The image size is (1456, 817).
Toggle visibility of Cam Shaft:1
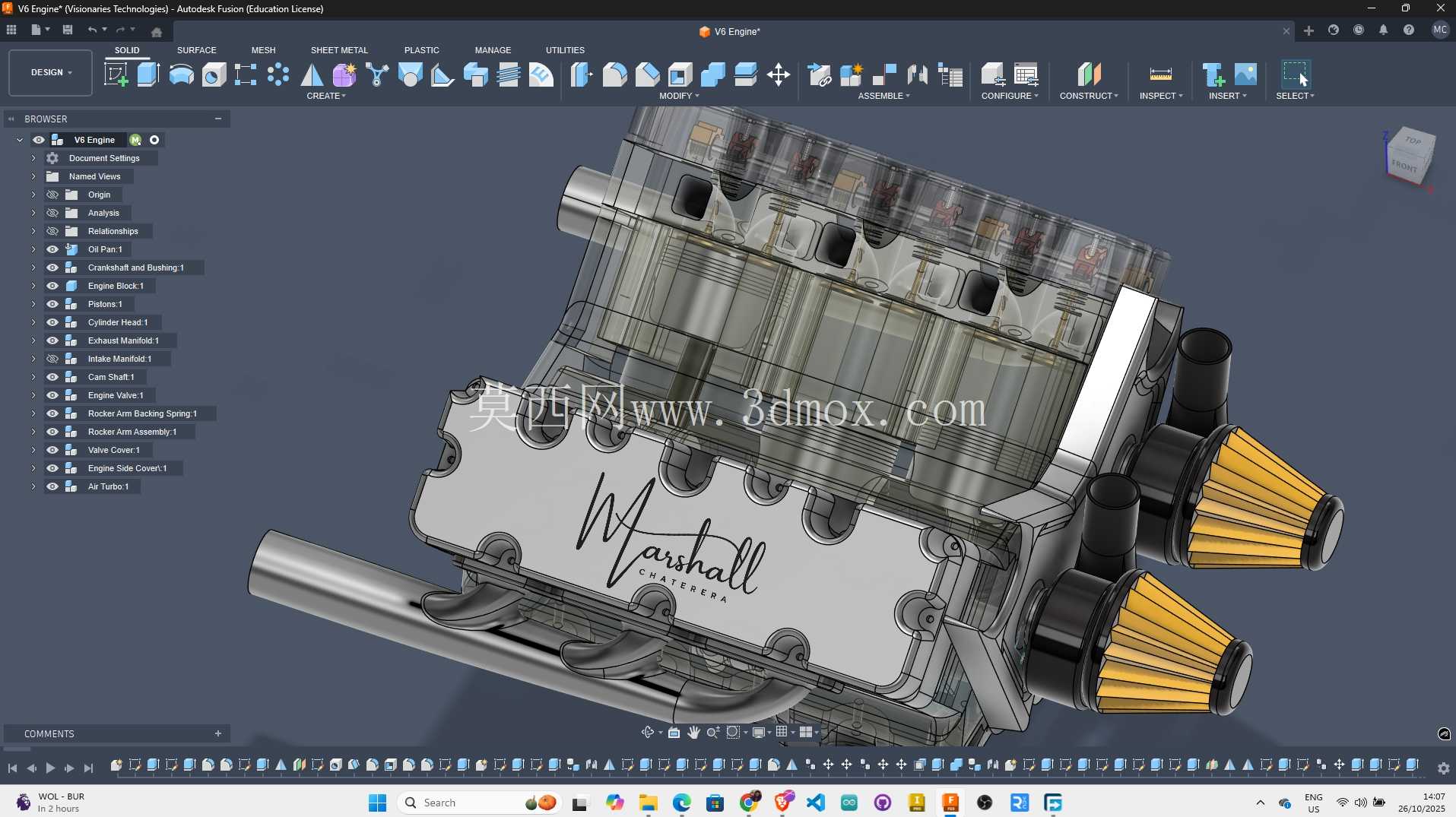click(x=52, y=377)
